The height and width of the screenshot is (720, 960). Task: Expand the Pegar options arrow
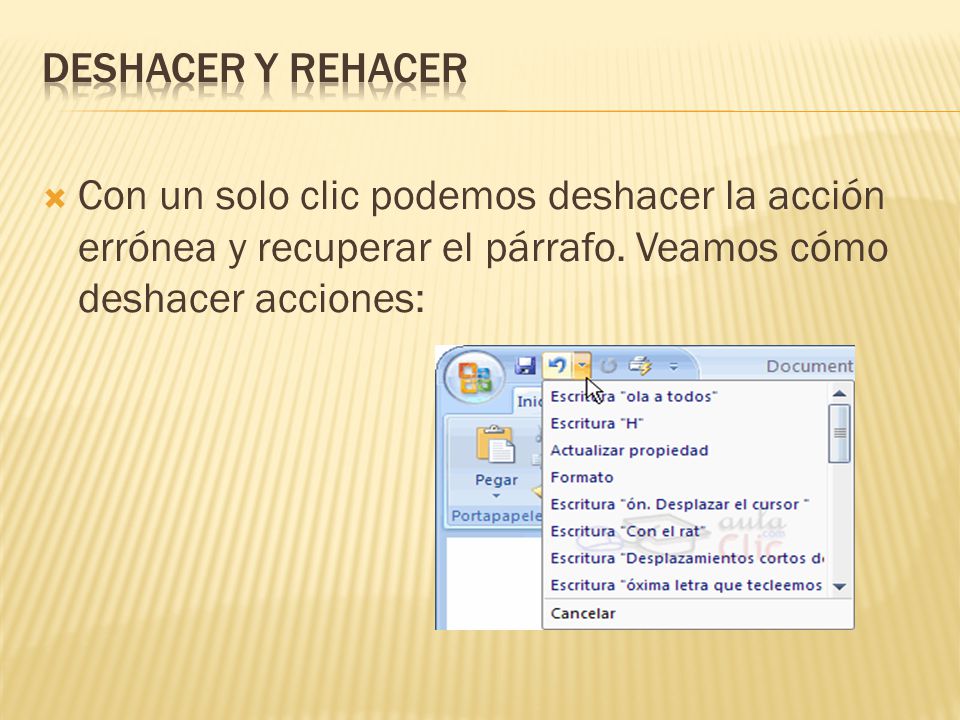coord(496,496)
